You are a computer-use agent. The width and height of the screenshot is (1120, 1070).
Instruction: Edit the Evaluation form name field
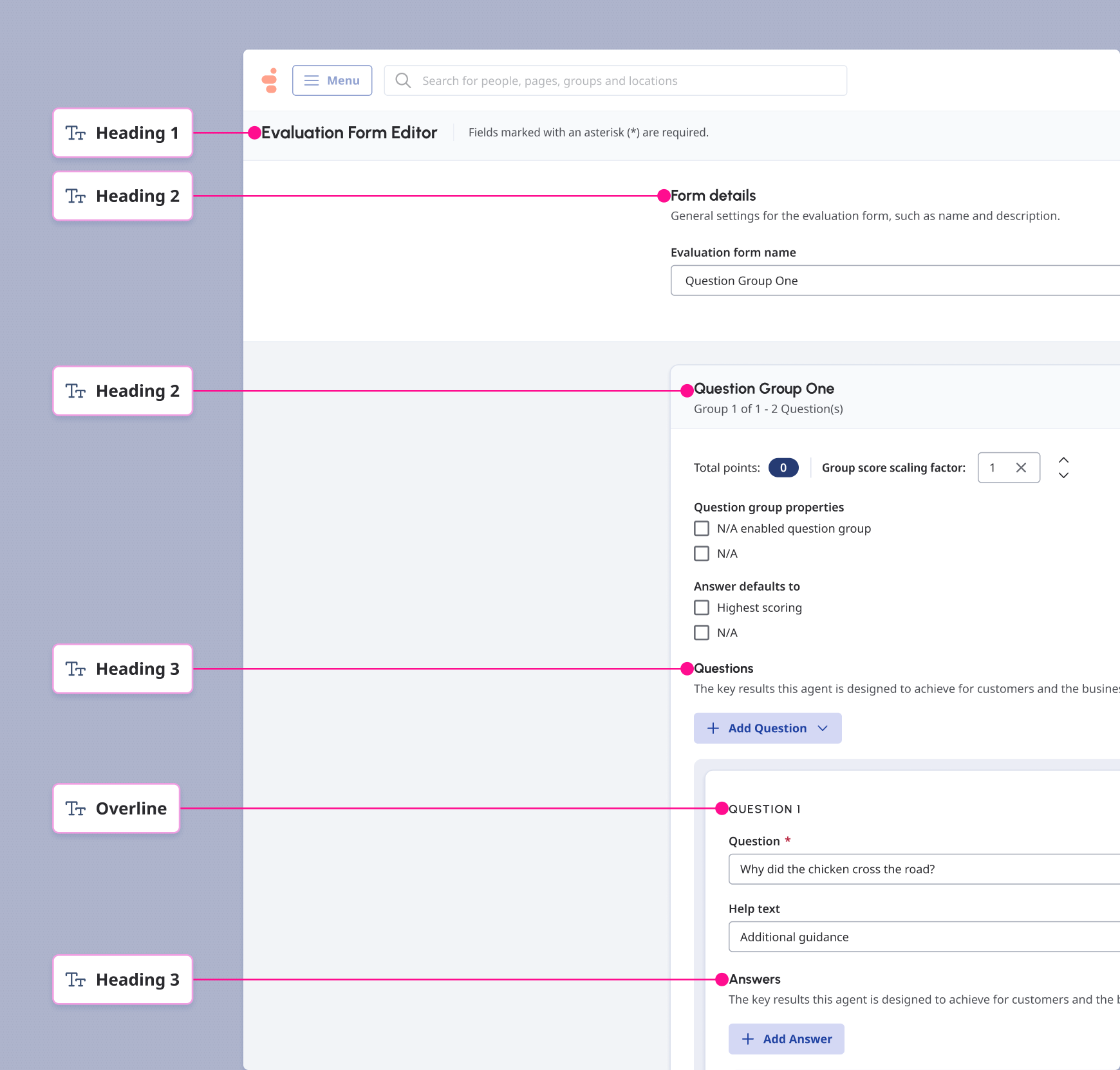point(895,281)
